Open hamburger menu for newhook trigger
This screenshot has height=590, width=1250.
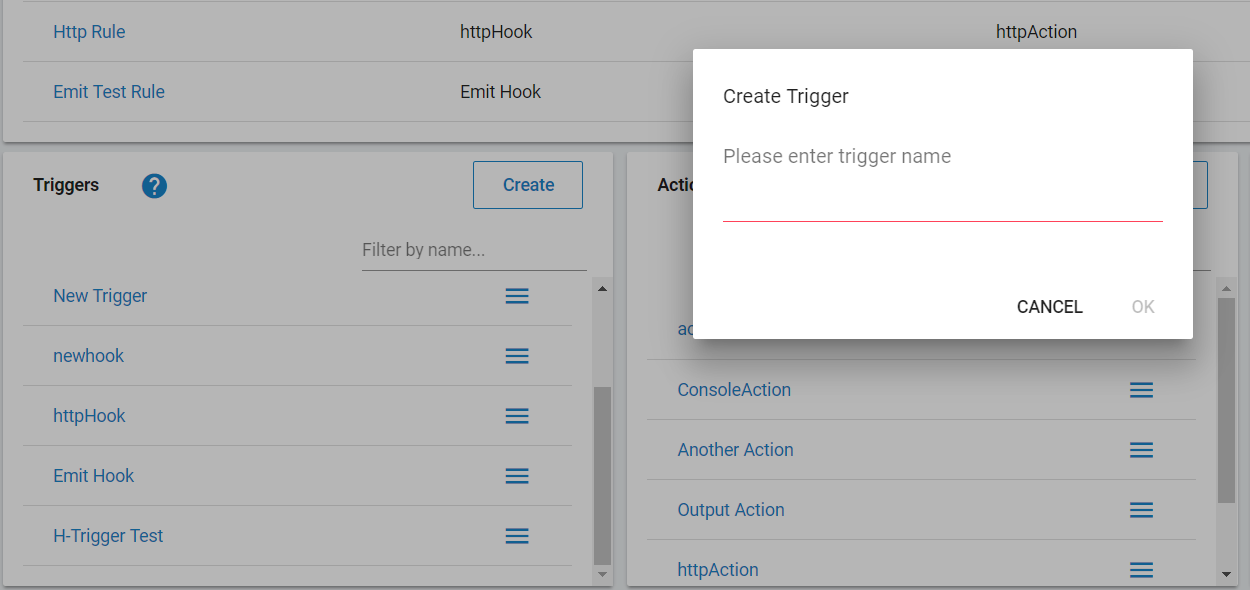(517, 356)
